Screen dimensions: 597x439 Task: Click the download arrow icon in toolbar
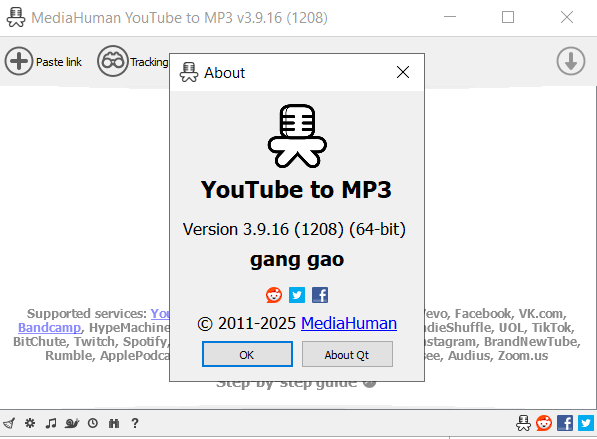(570, 61)
